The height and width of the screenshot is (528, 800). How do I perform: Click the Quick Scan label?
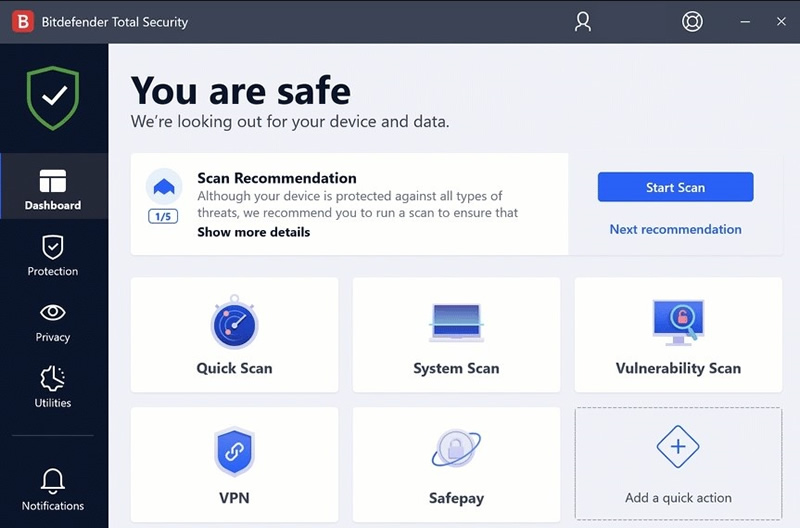tap(234, 368)
